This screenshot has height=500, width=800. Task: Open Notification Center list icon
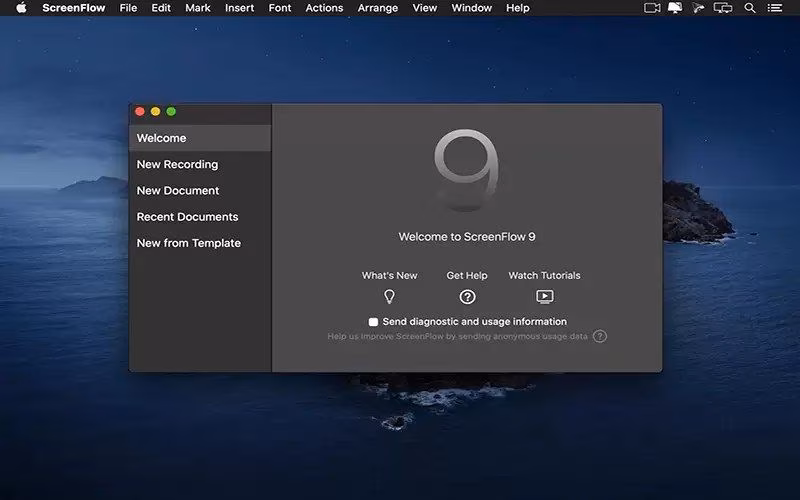tap(775, 8)
